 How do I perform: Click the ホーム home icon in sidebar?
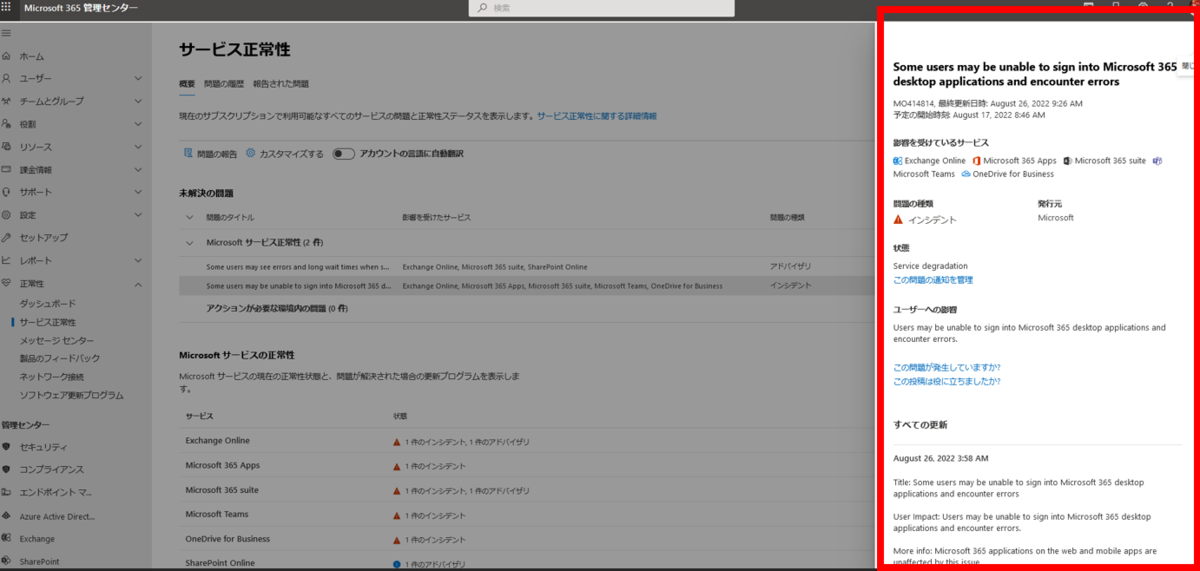point(7,56)
